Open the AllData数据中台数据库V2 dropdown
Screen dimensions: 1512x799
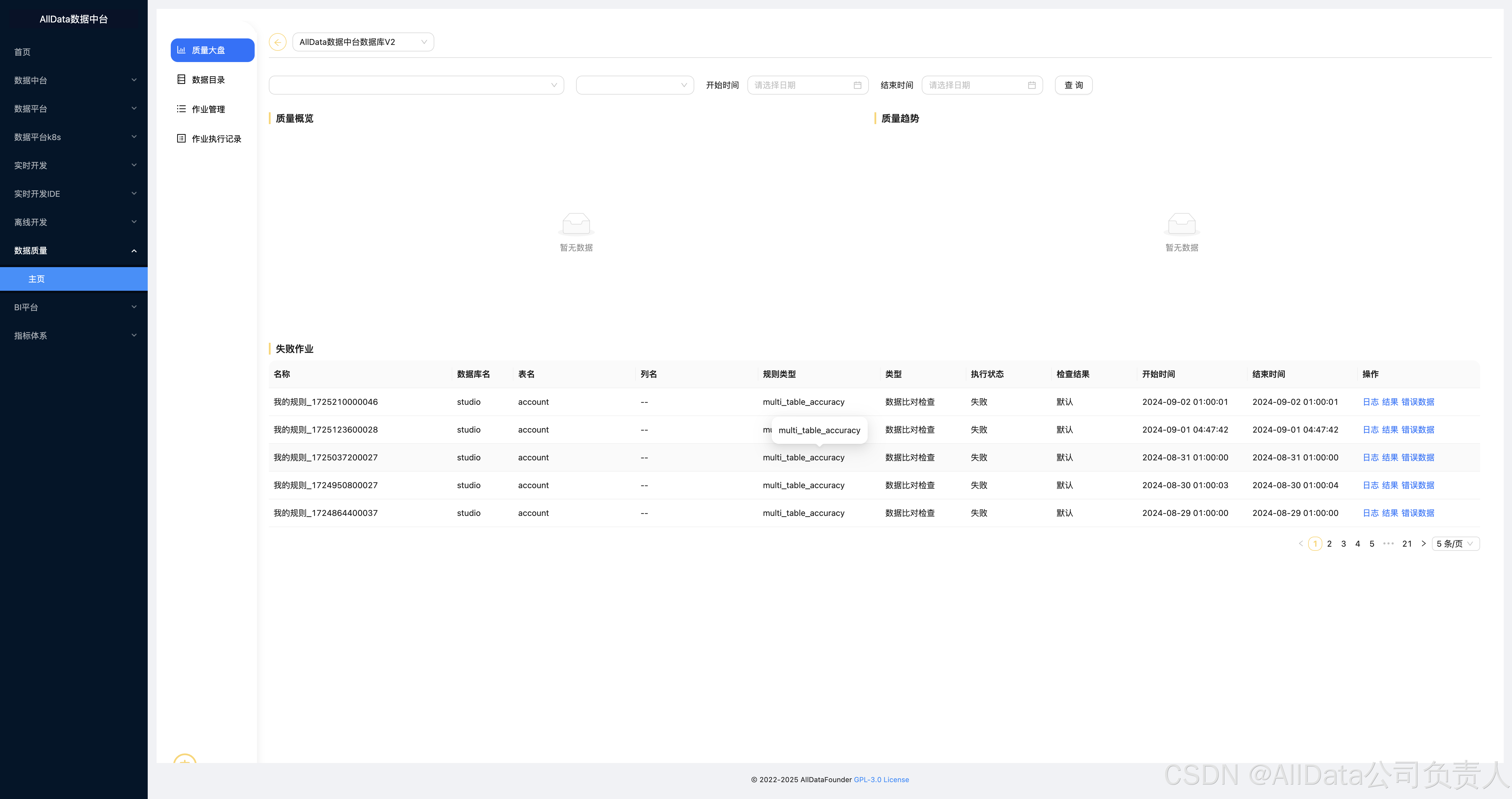tap(363, 42)
